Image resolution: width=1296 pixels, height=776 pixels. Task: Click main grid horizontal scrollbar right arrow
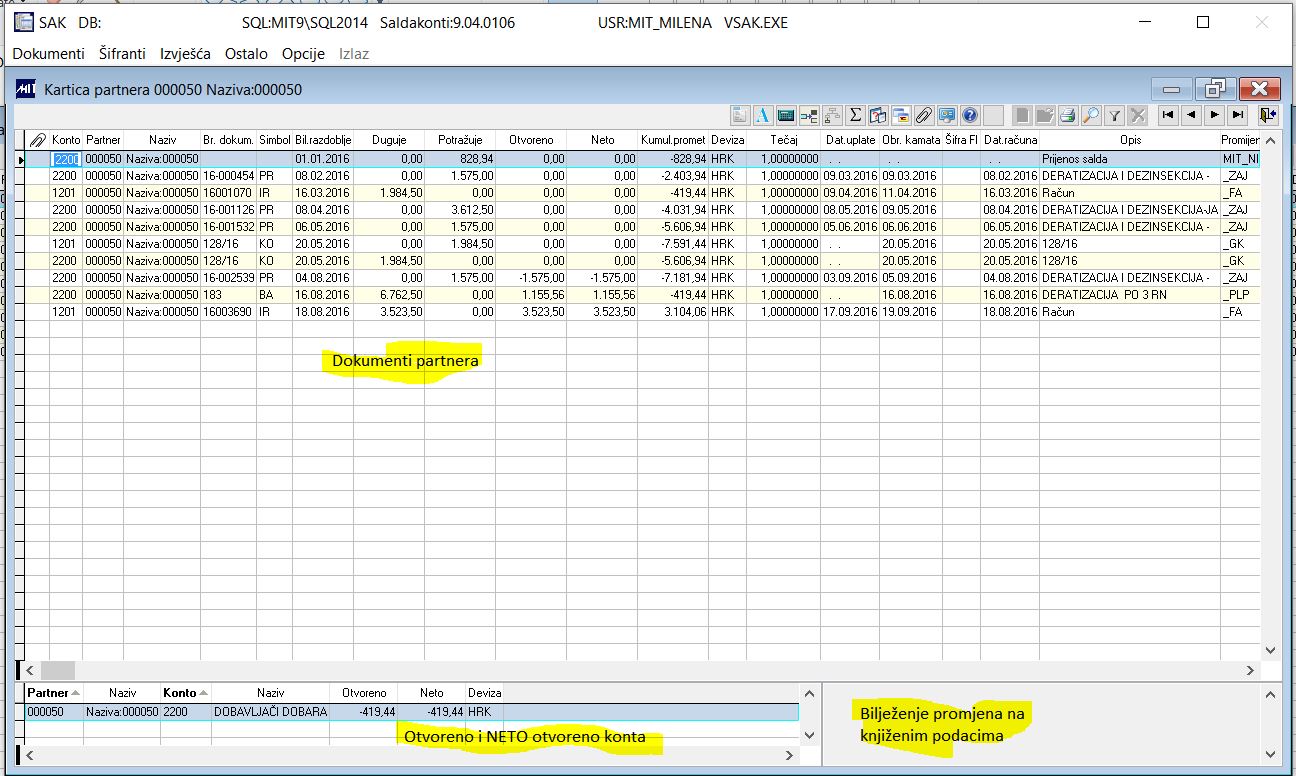pyautogui.click(x=1250, y=670)
